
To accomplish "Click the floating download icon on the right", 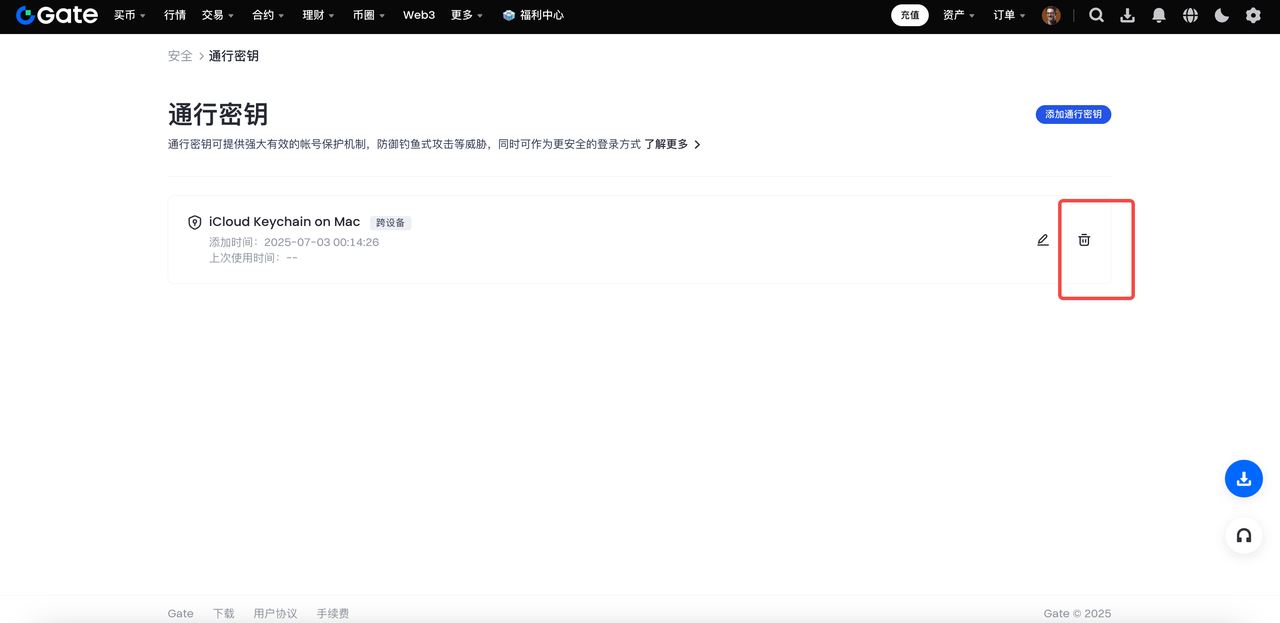I will [x=1243, y=478].
